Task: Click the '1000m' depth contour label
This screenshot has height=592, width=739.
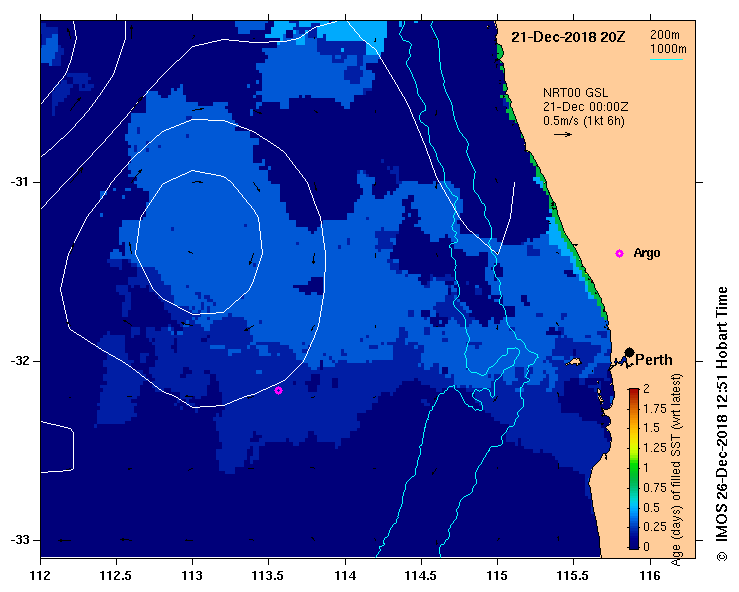Action: tap(668, 49)
